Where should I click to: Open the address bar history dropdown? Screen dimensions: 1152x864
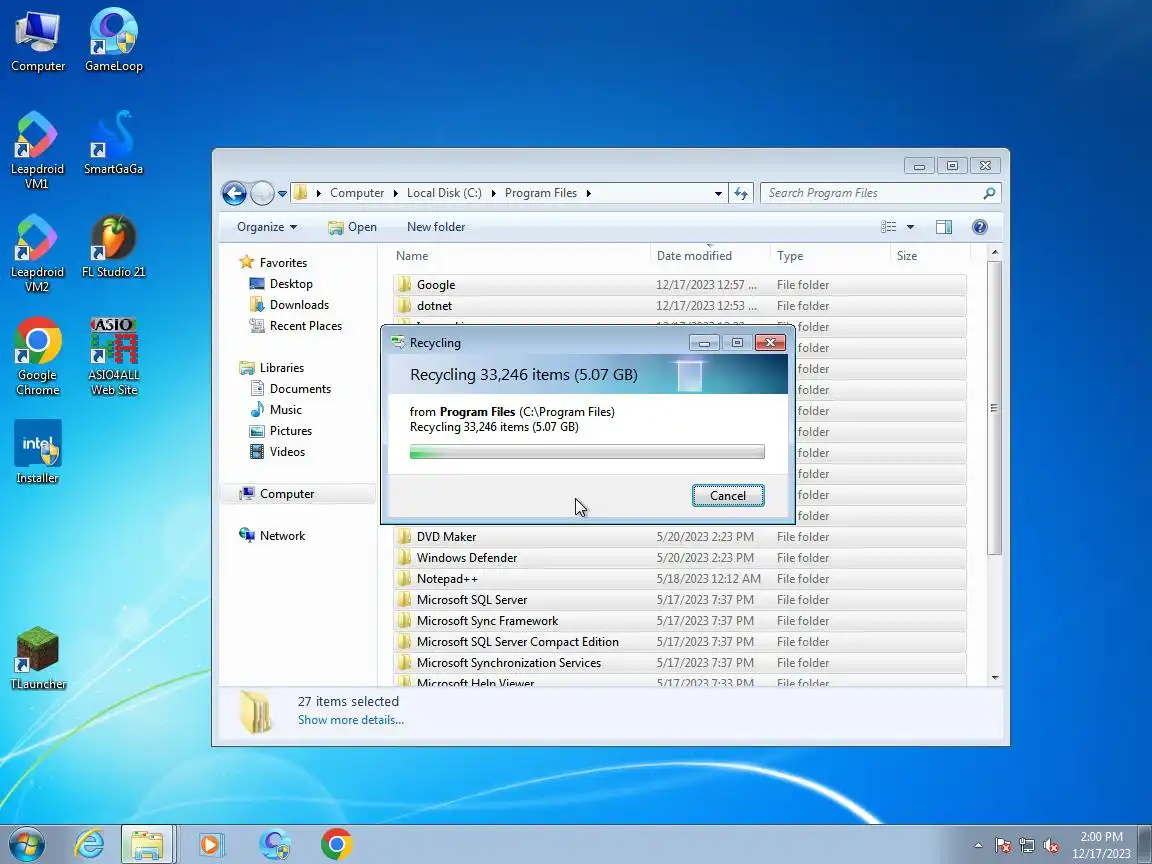[718, 193]
